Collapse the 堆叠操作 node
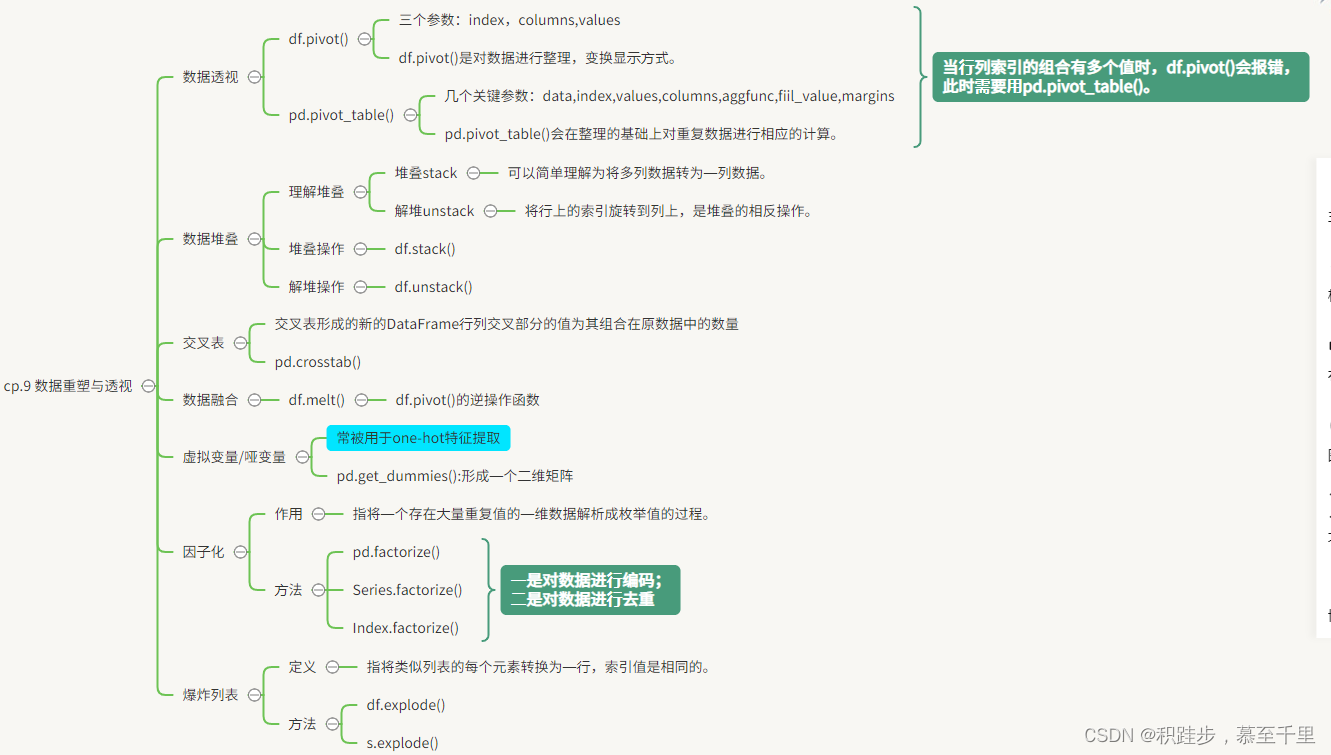This screenshot has width=1331, height=755. point(360,249)
